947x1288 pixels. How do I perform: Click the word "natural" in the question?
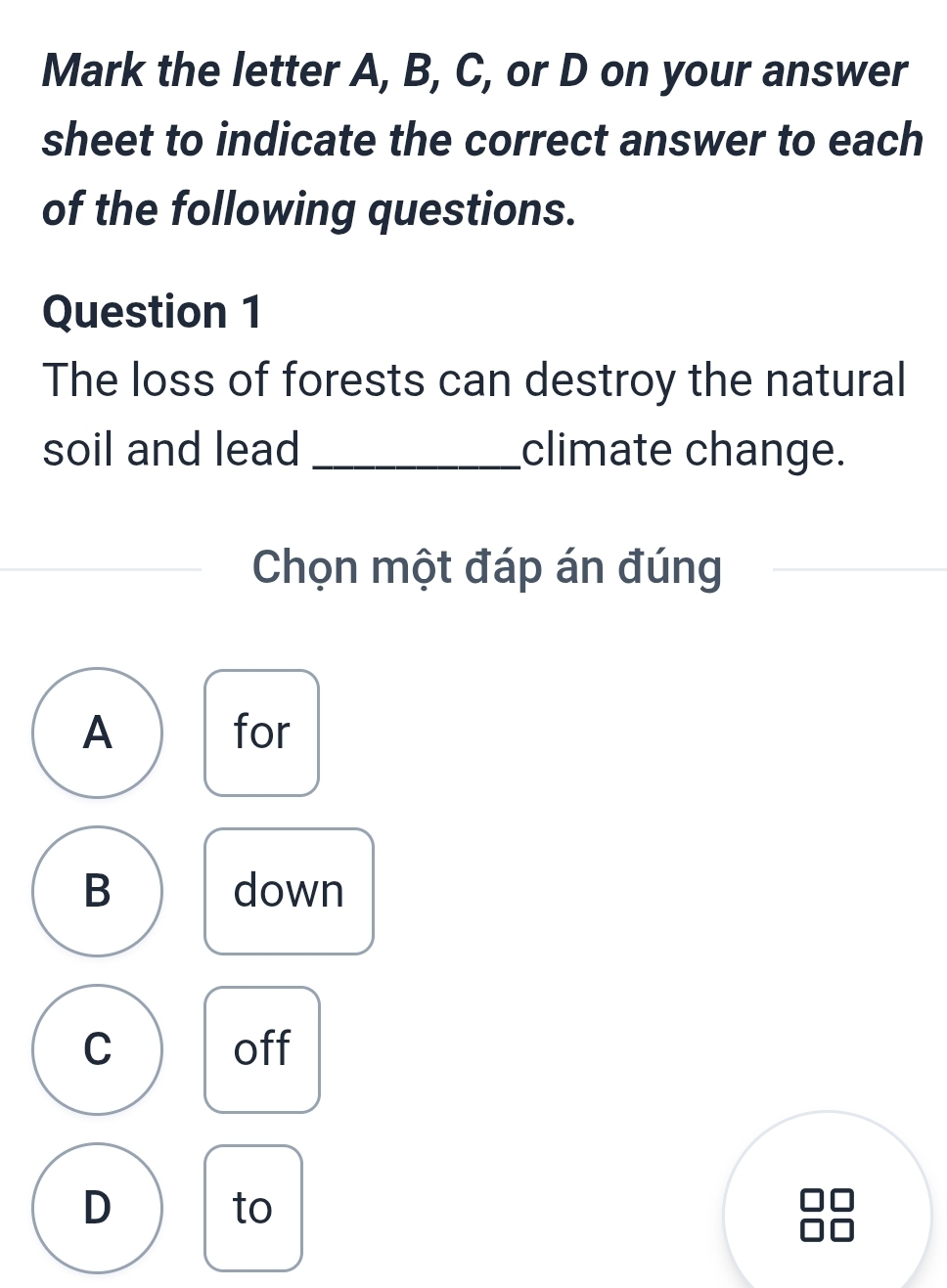[834, 379]
